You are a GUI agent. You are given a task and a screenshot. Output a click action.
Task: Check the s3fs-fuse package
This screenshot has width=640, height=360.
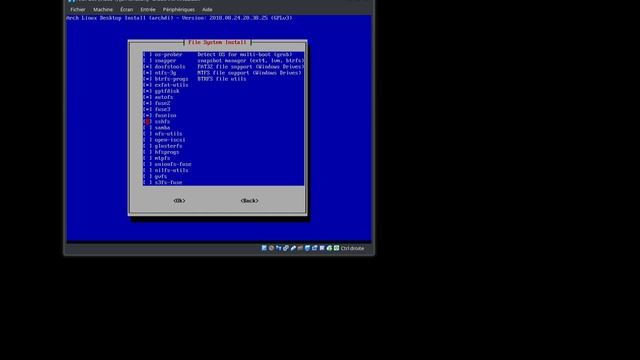click(148, 182)
